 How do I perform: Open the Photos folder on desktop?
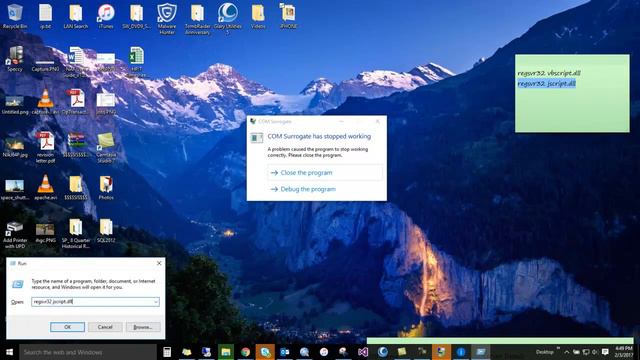(106, 187)
